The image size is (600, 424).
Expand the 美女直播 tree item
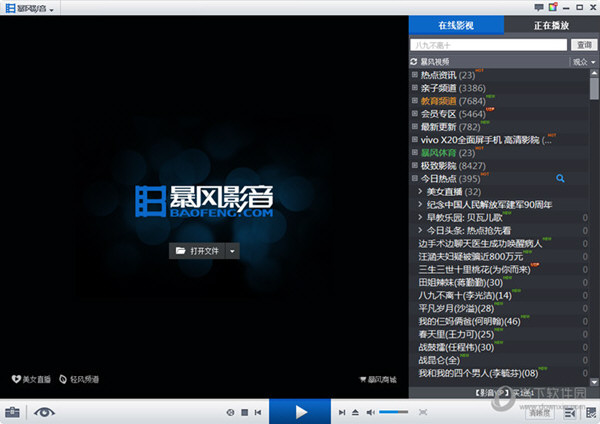click(420, 191)
